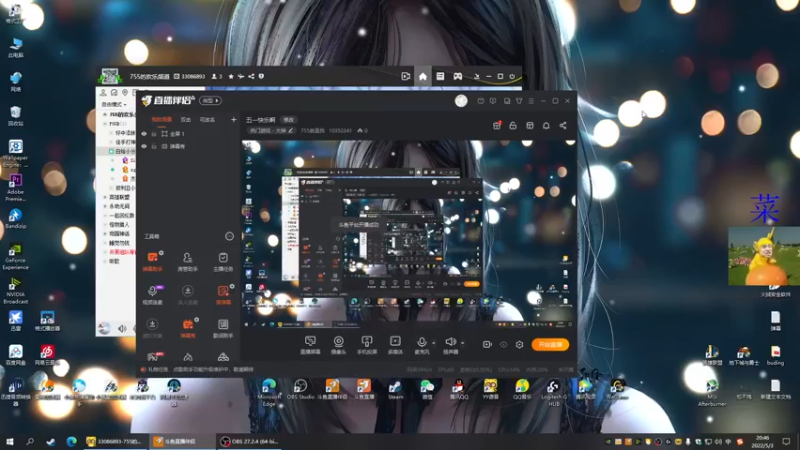Click list icon in YY title bar
800x450 pixels.
pyautogui.click(x=440, y=77)
